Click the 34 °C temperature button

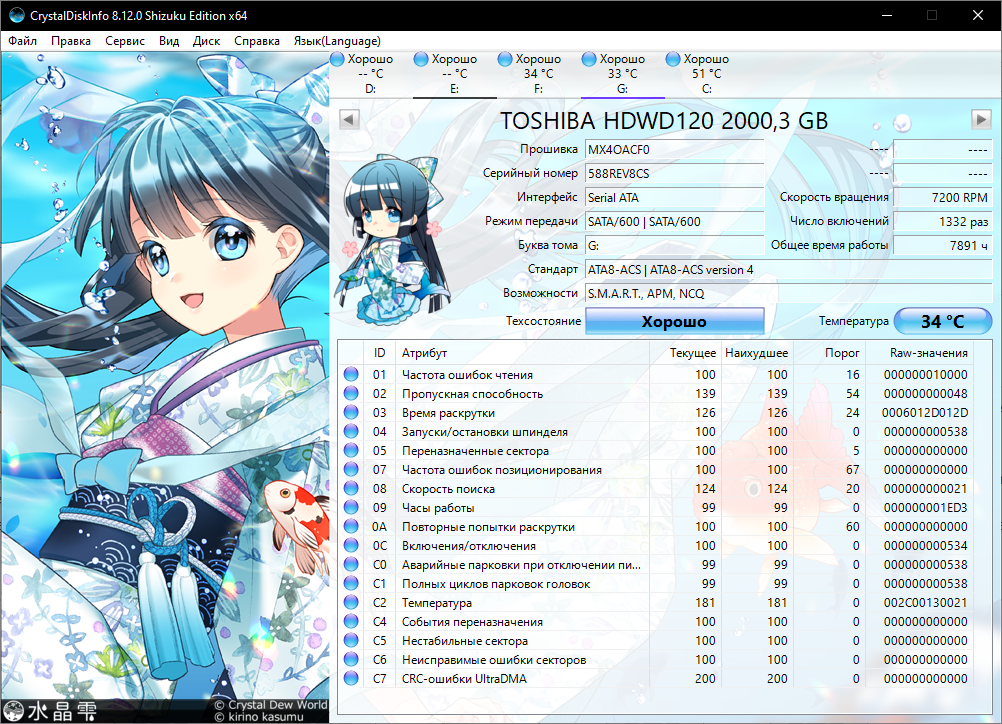pyautogui.click(x=943, y=321)
